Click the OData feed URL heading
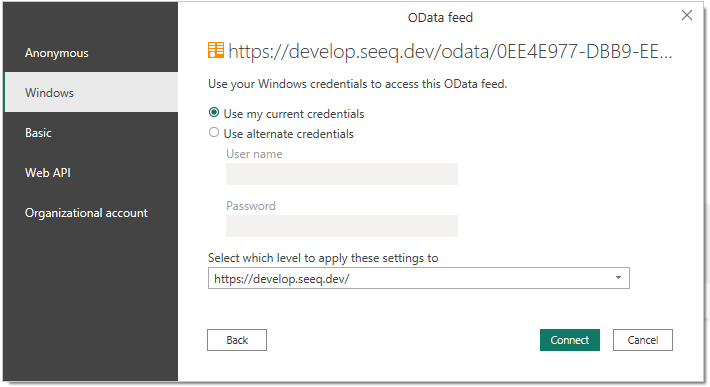 tap(450, 51)
